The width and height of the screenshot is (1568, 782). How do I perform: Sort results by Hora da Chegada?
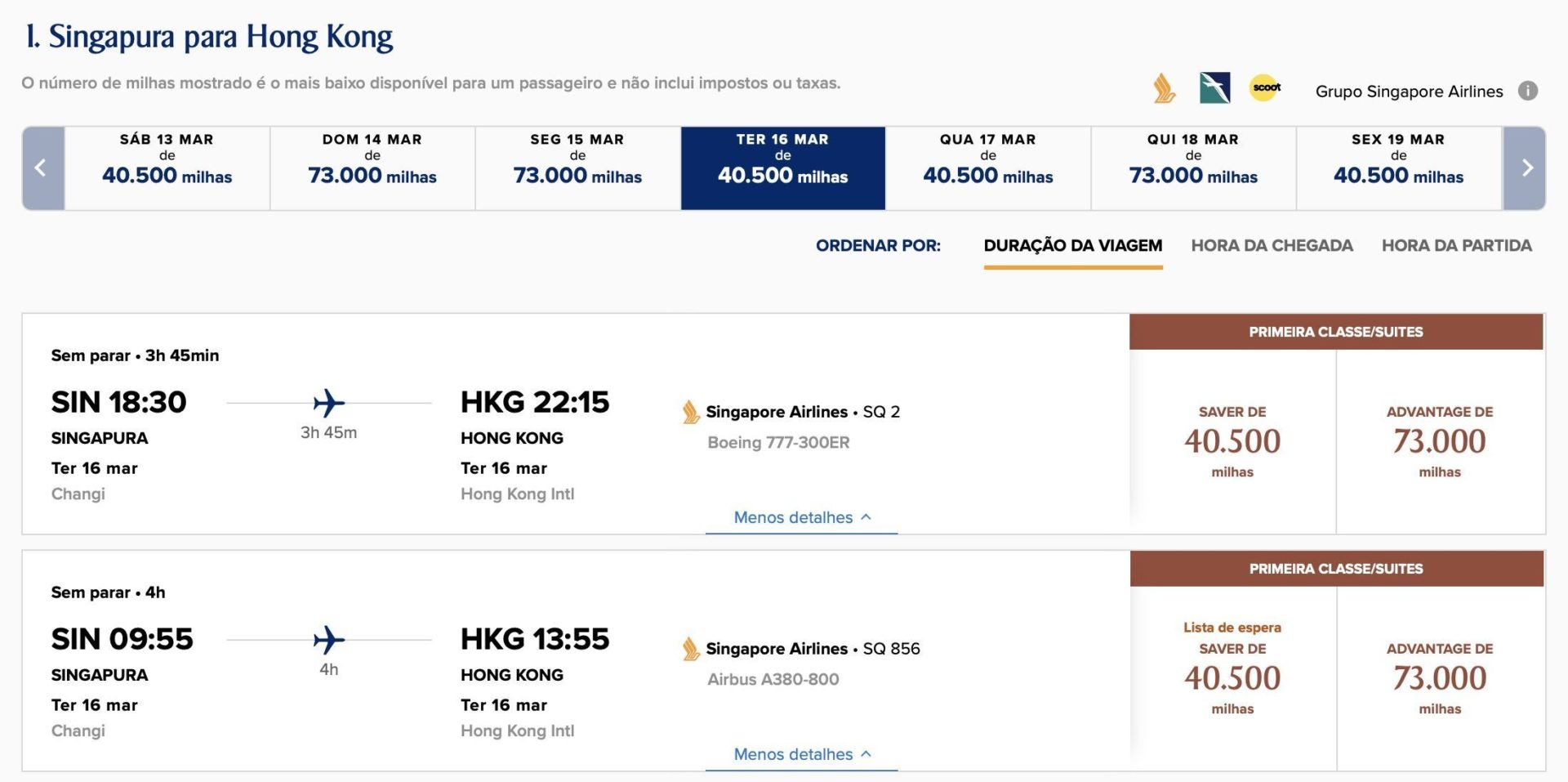click(x=1272, y=245)
